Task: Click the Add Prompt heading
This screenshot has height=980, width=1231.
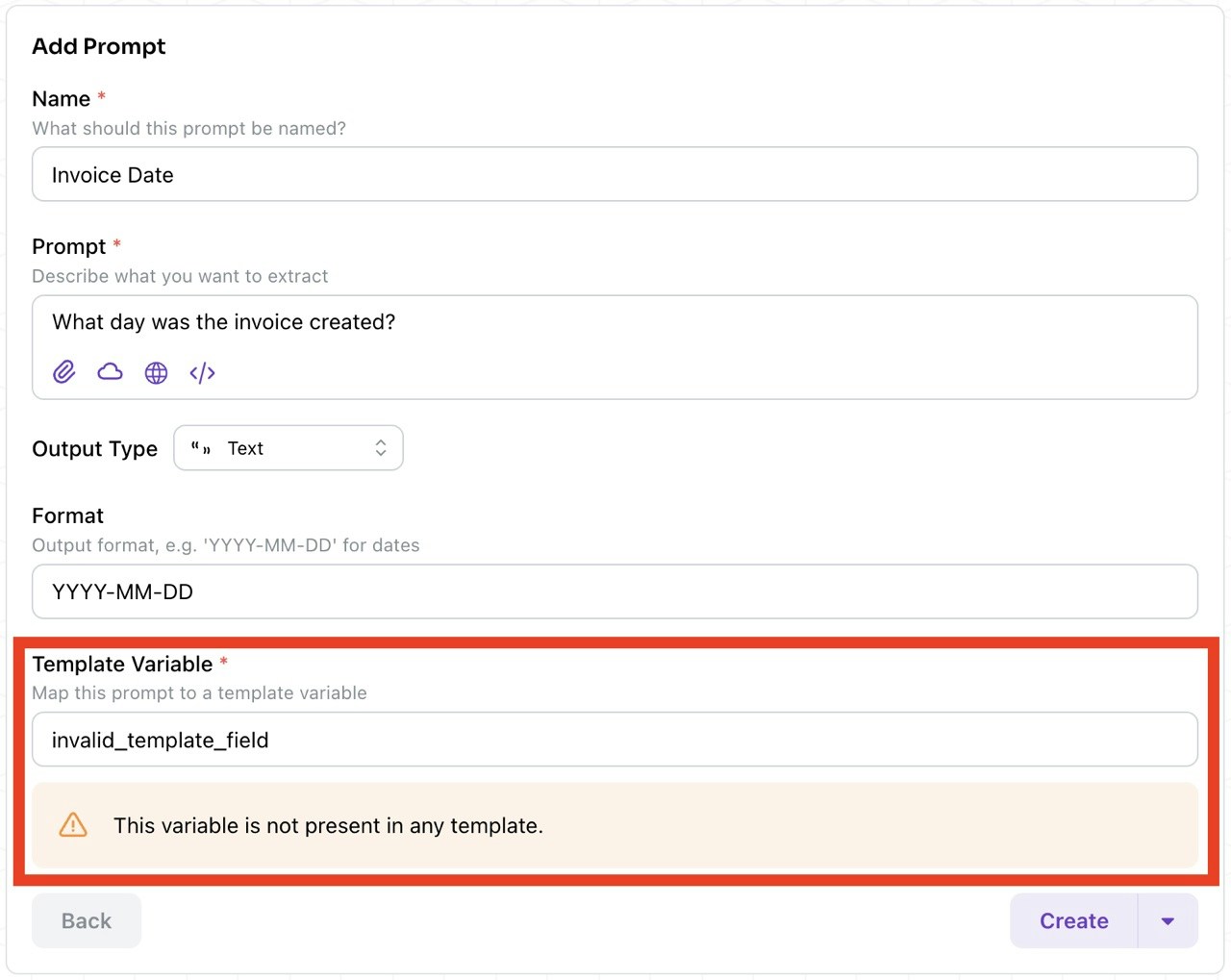Action: (98, 46)
